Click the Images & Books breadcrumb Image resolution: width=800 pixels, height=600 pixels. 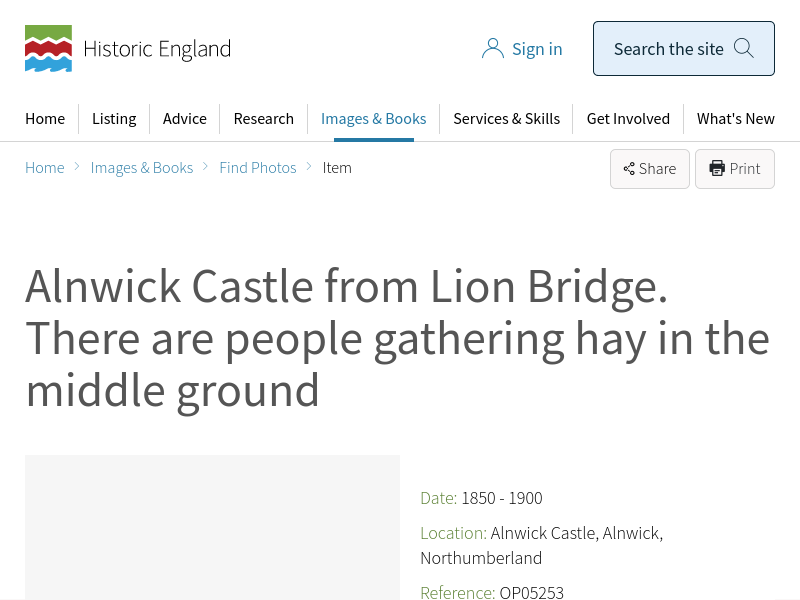[x=142, y=168]
